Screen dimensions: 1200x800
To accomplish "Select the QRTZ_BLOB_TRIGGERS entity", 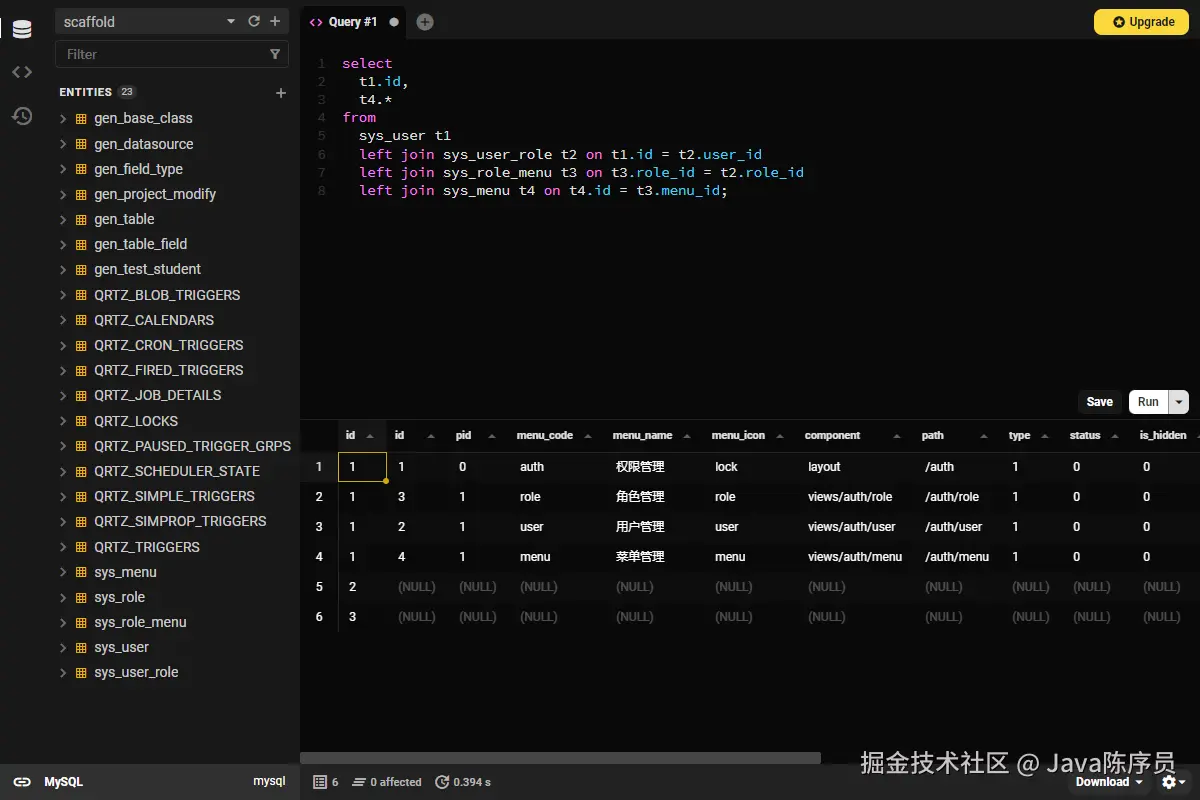I will [x=168, y=295].
